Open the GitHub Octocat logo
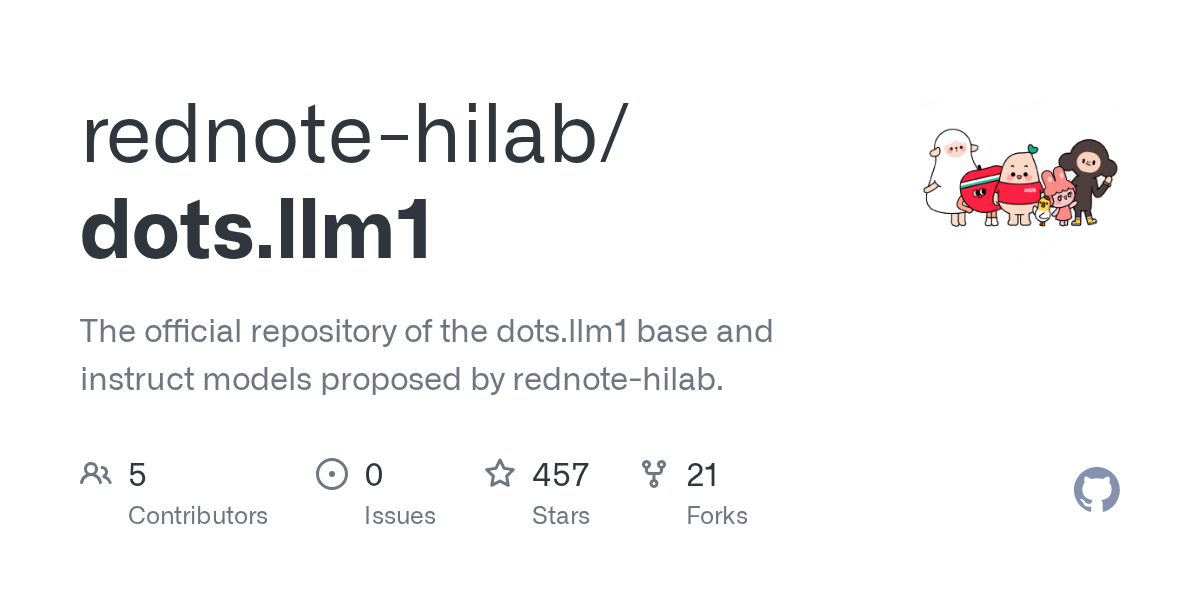Screen dimensions: 1200x600 pyautogui.click(x=1097, y=490)
